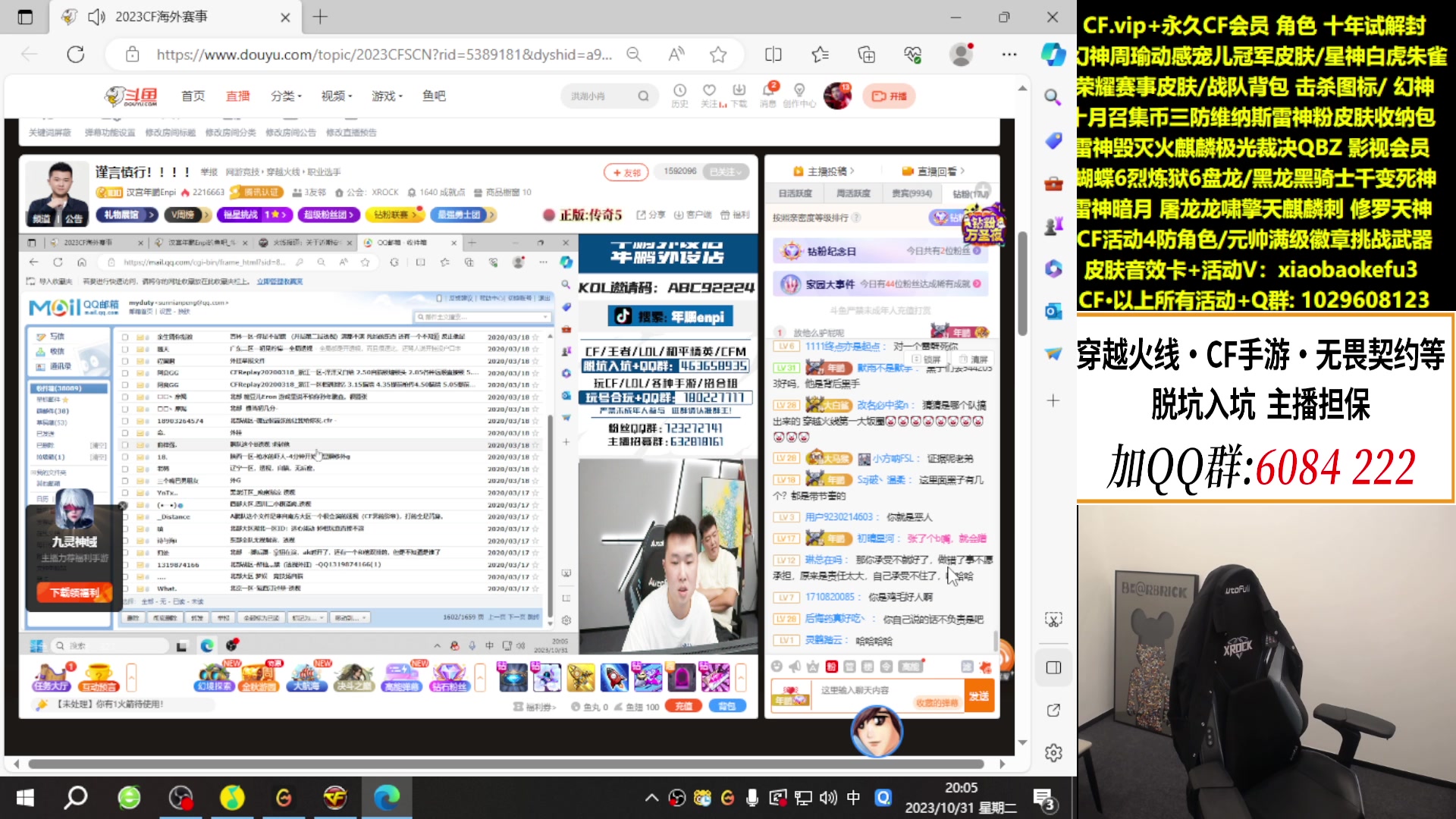
Task: Open the zoom indicator in address bar
Action: click(634, 55)
